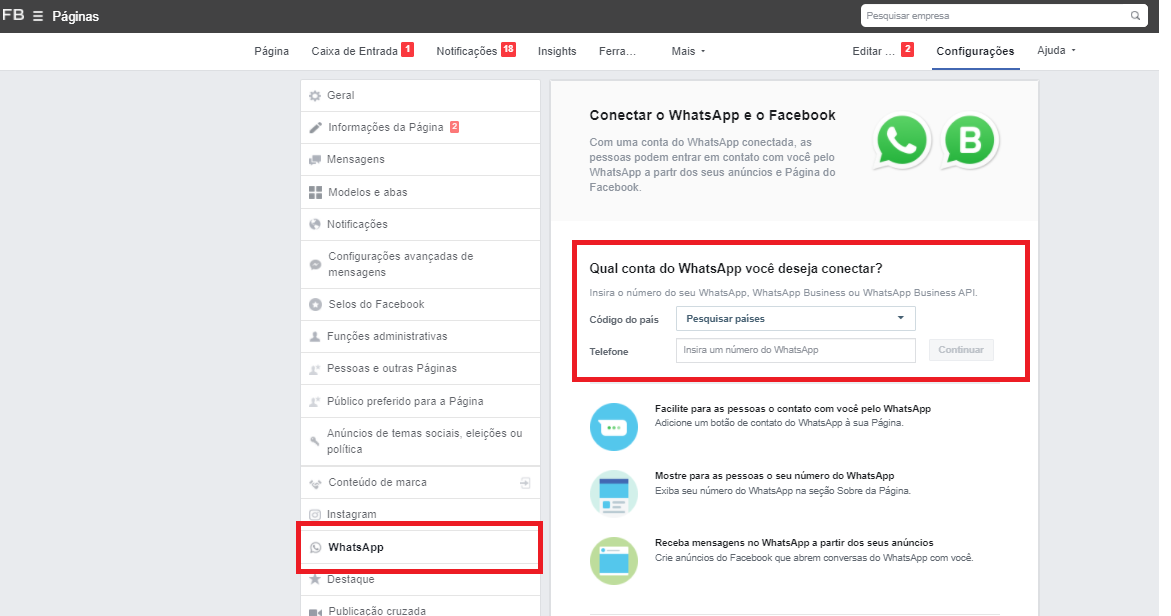1171x616 pixels.
Task: Focus the Pesquisar empresa search box
Action: pyautogui.click(x=1004, y=16)
